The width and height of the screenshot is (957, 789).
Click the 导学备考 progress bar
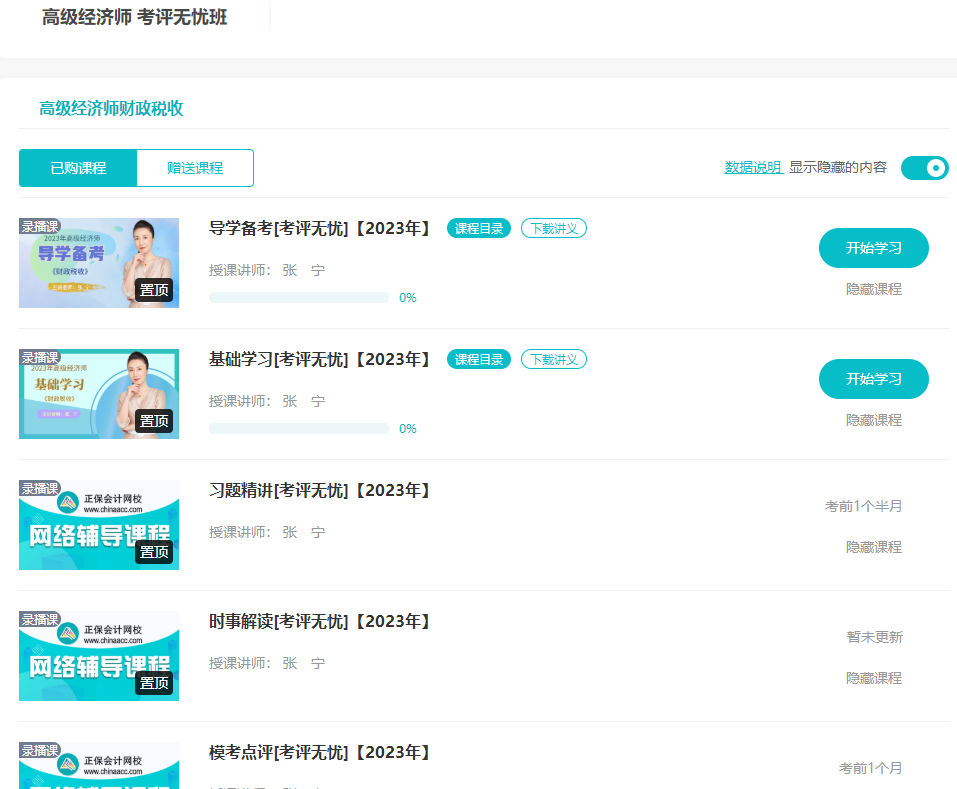click(x=298, y=298)
